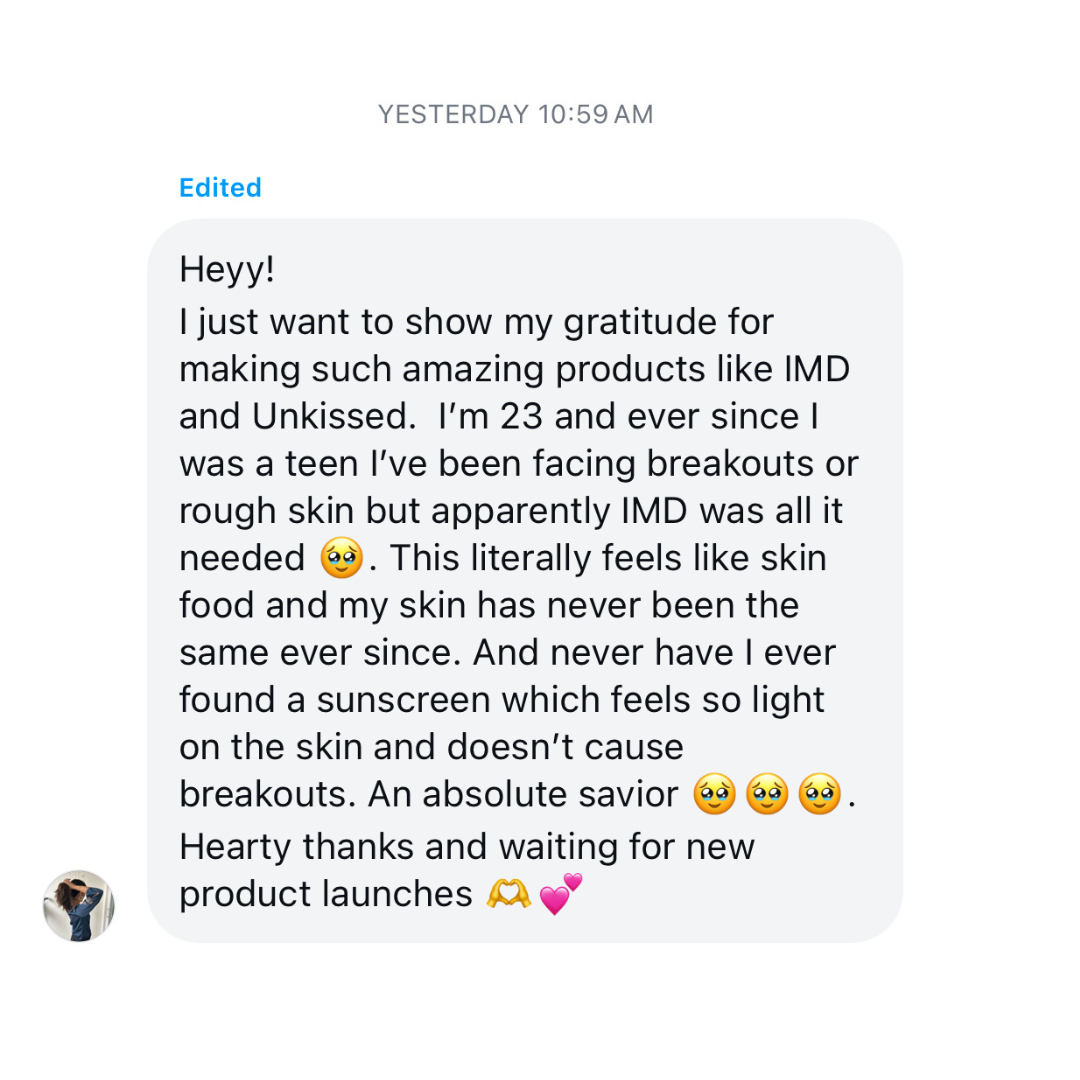Click the "Heyy!" greeting text
The width and height of the screenshot is (1080, 1080).
pyautogui.click(x=227, y=270)
